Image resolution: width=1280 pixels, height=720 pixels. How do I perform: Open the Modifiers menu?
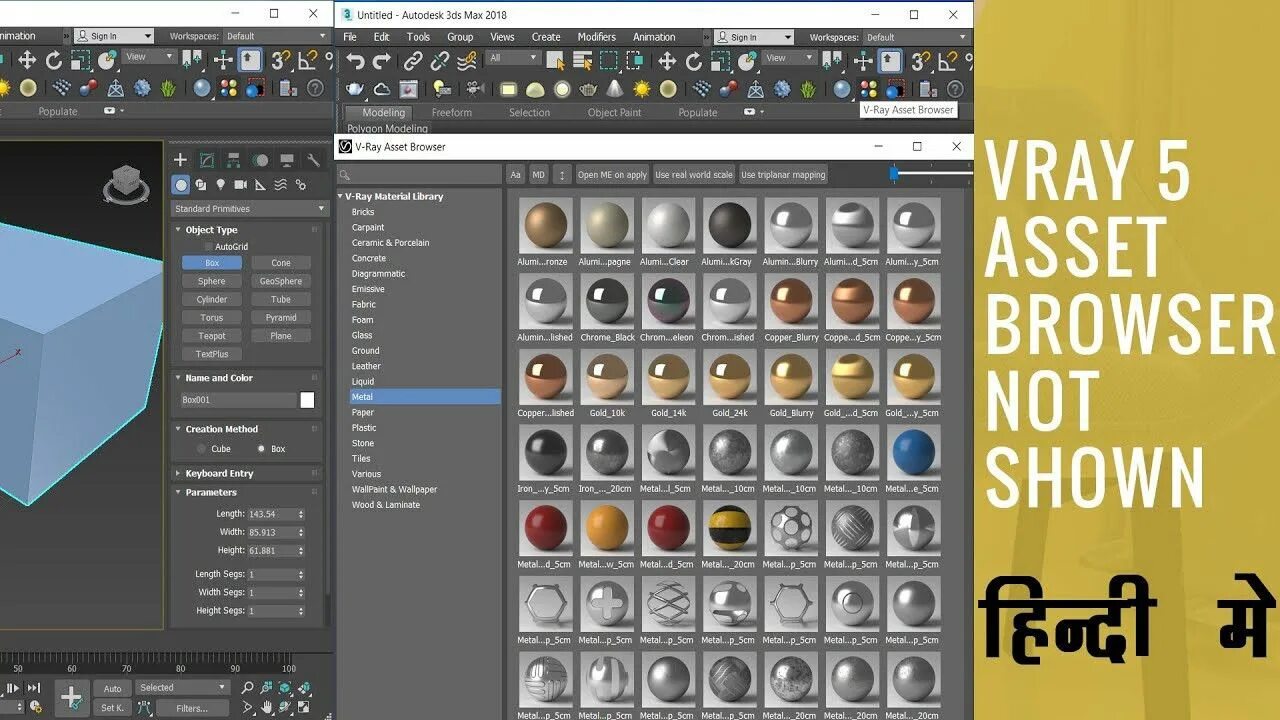point(596,37)
